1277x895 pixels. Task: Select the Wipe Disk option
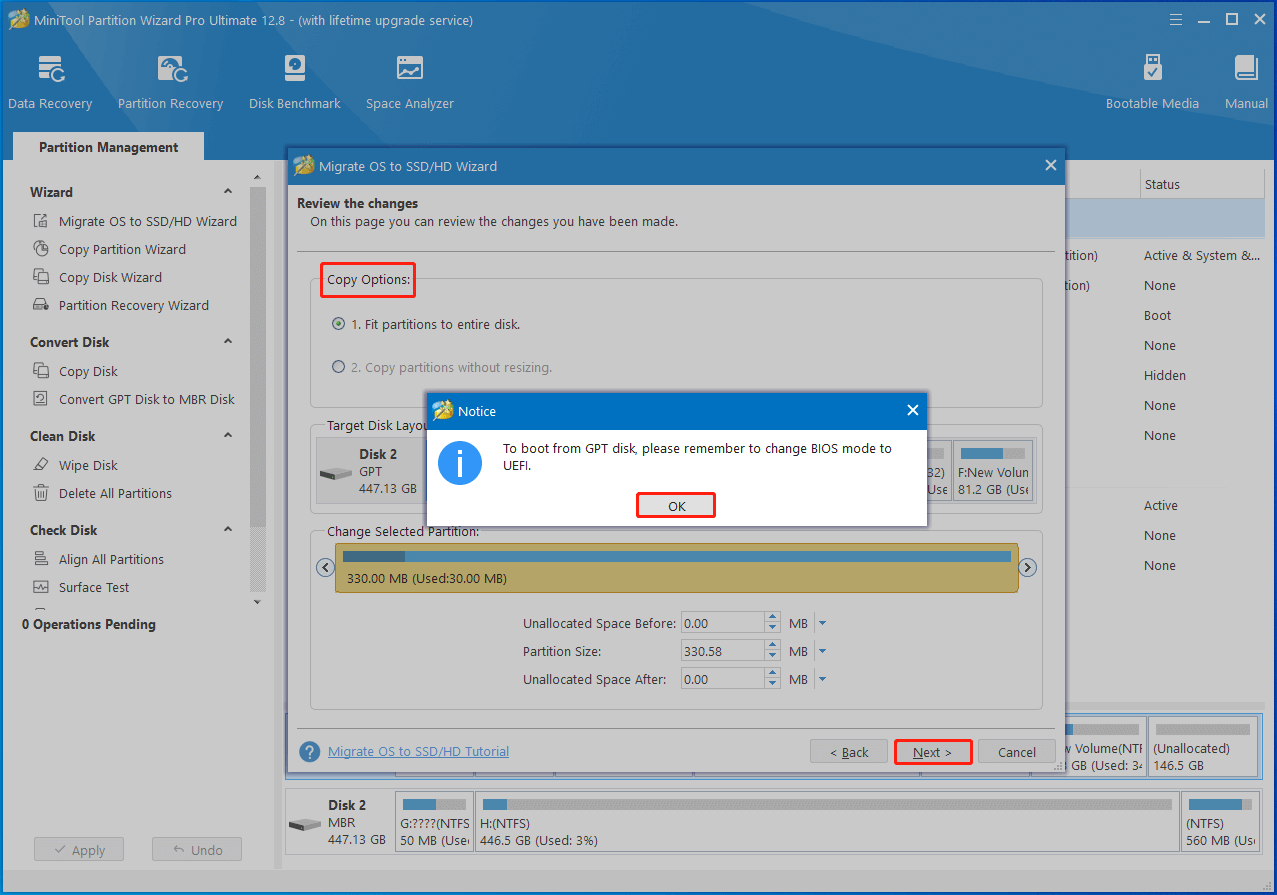90,465
